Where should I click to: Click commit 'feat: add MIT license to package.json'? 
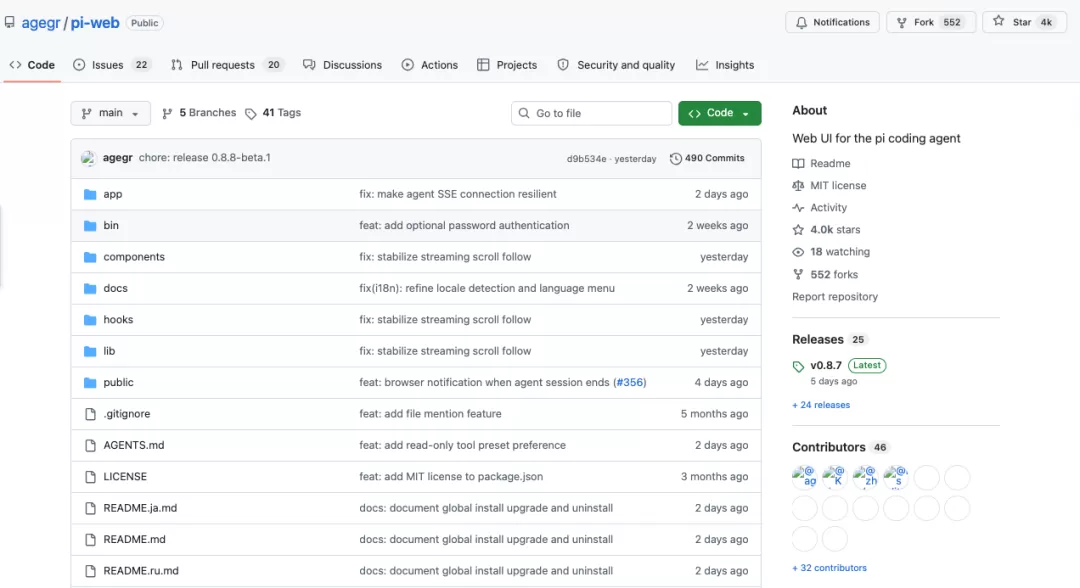(451, 476)
